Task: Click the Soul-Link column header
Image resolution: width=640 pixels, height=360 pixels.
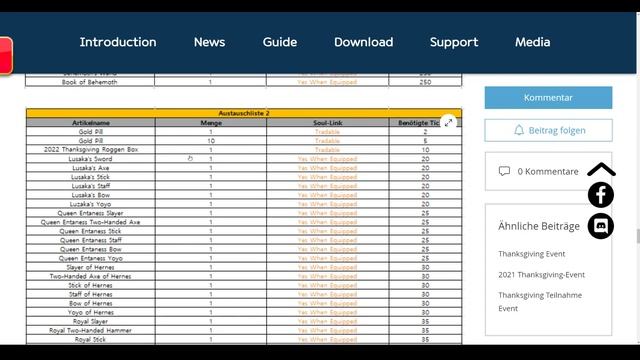Action: (327, 122)
